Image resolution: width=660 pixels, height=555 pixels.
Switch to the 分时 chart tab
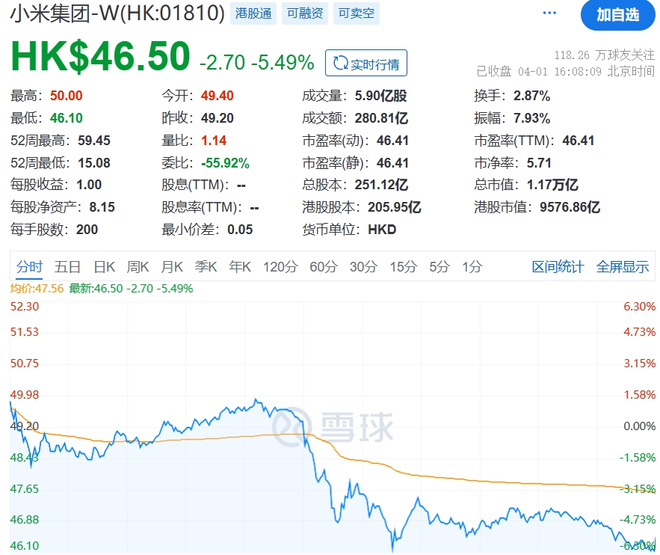[29, 267]
